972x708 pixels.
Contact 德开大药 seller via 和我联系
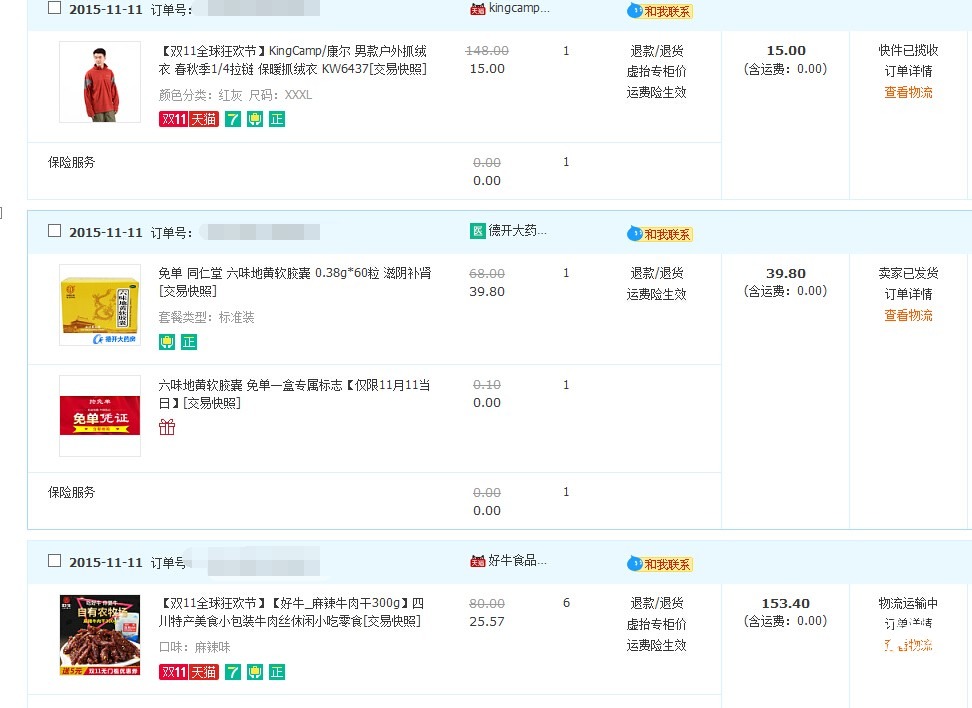tap(660, 234)
